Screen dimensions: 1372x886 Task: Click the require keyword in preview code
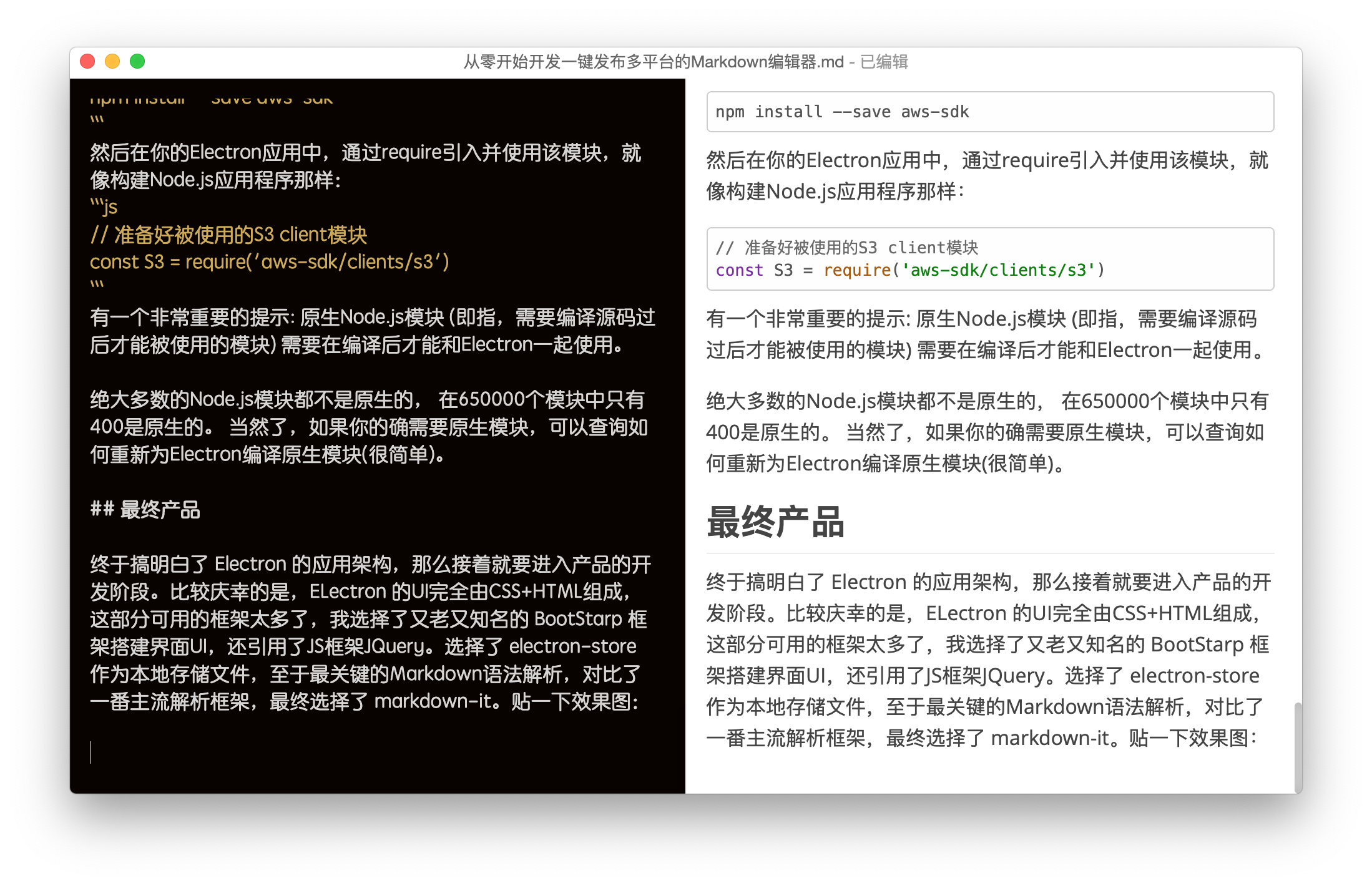point(856,270)
